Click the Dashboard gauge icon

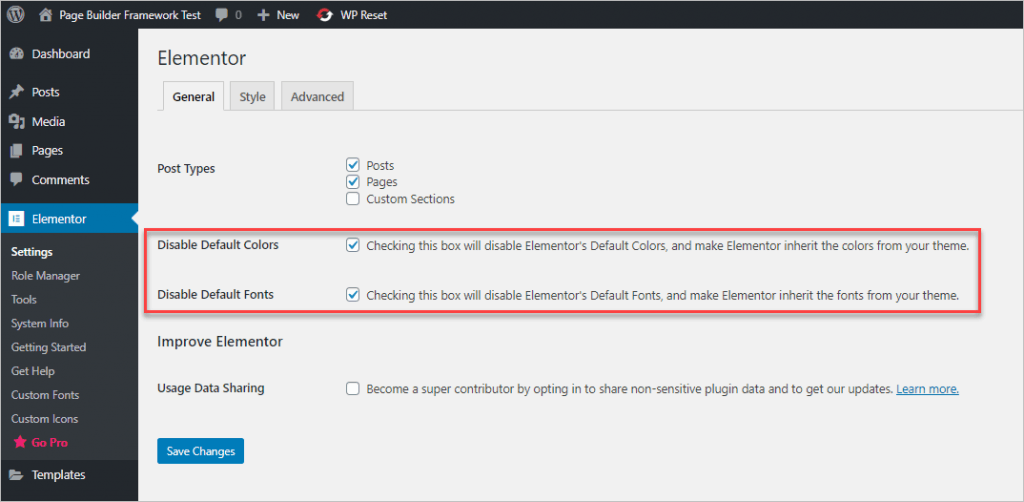pos(16,54)
